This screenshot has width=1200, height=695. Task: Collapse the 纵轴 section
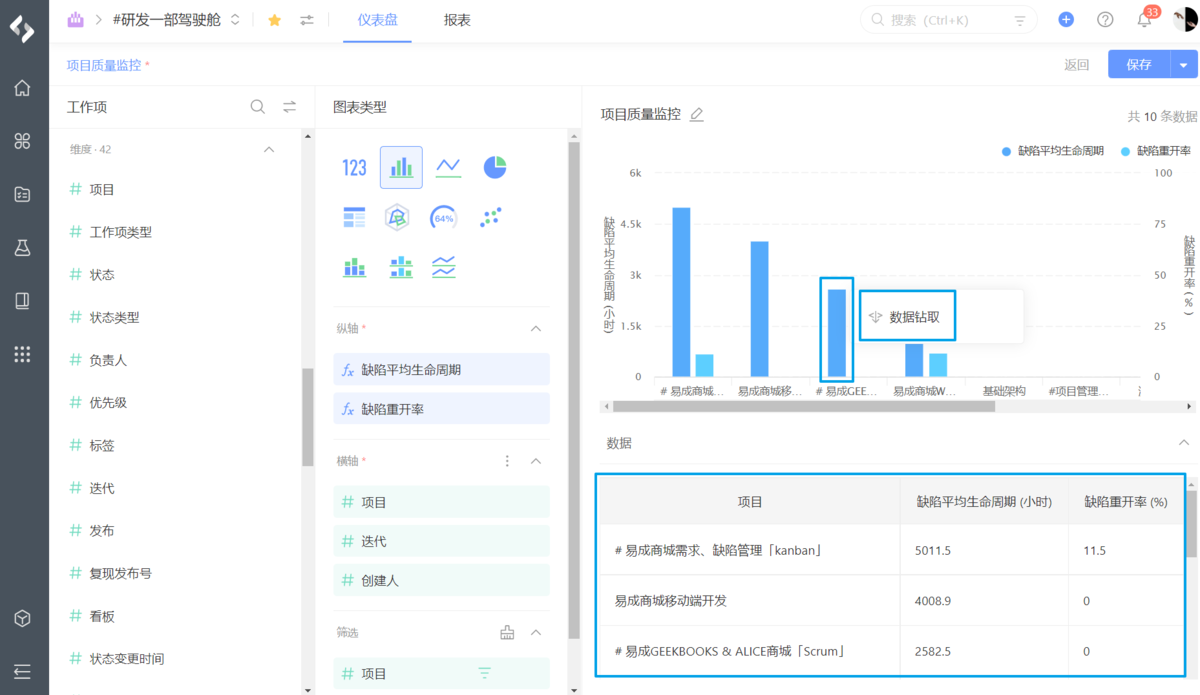(x=535, y=328)
